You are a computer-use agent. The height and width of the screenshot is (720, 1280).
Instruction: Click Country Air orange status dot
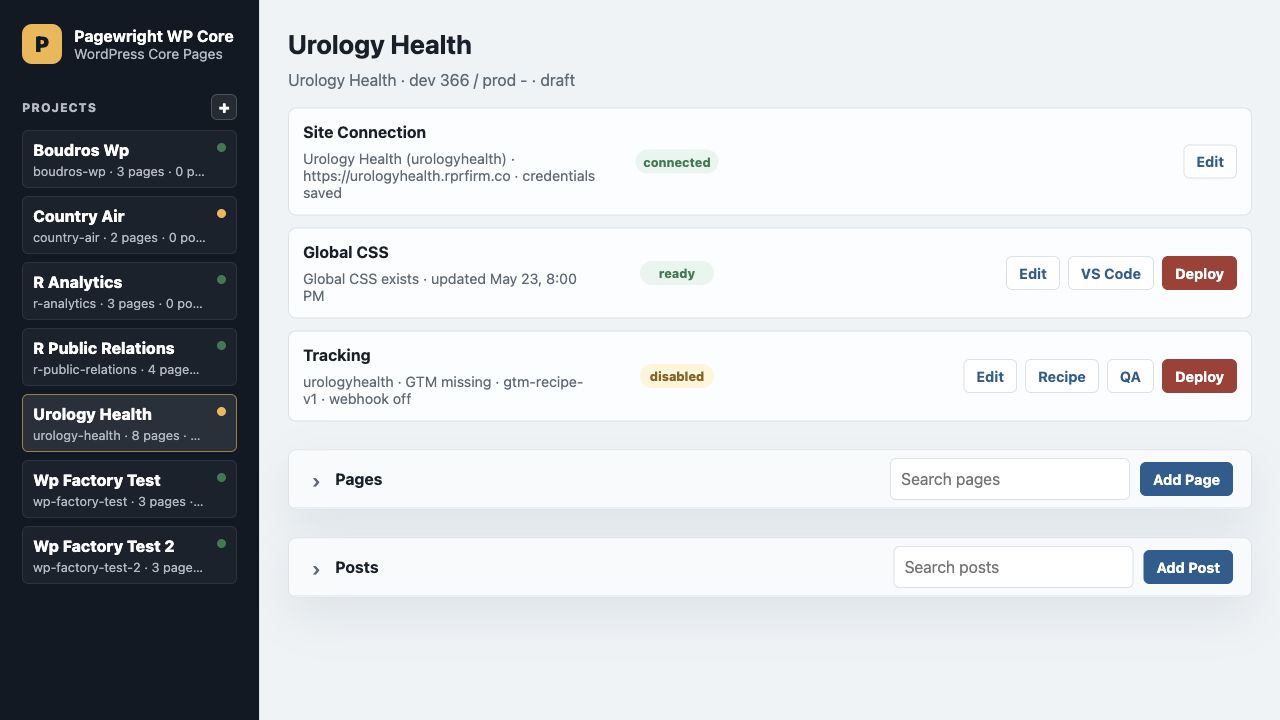(x=221, y=213)
